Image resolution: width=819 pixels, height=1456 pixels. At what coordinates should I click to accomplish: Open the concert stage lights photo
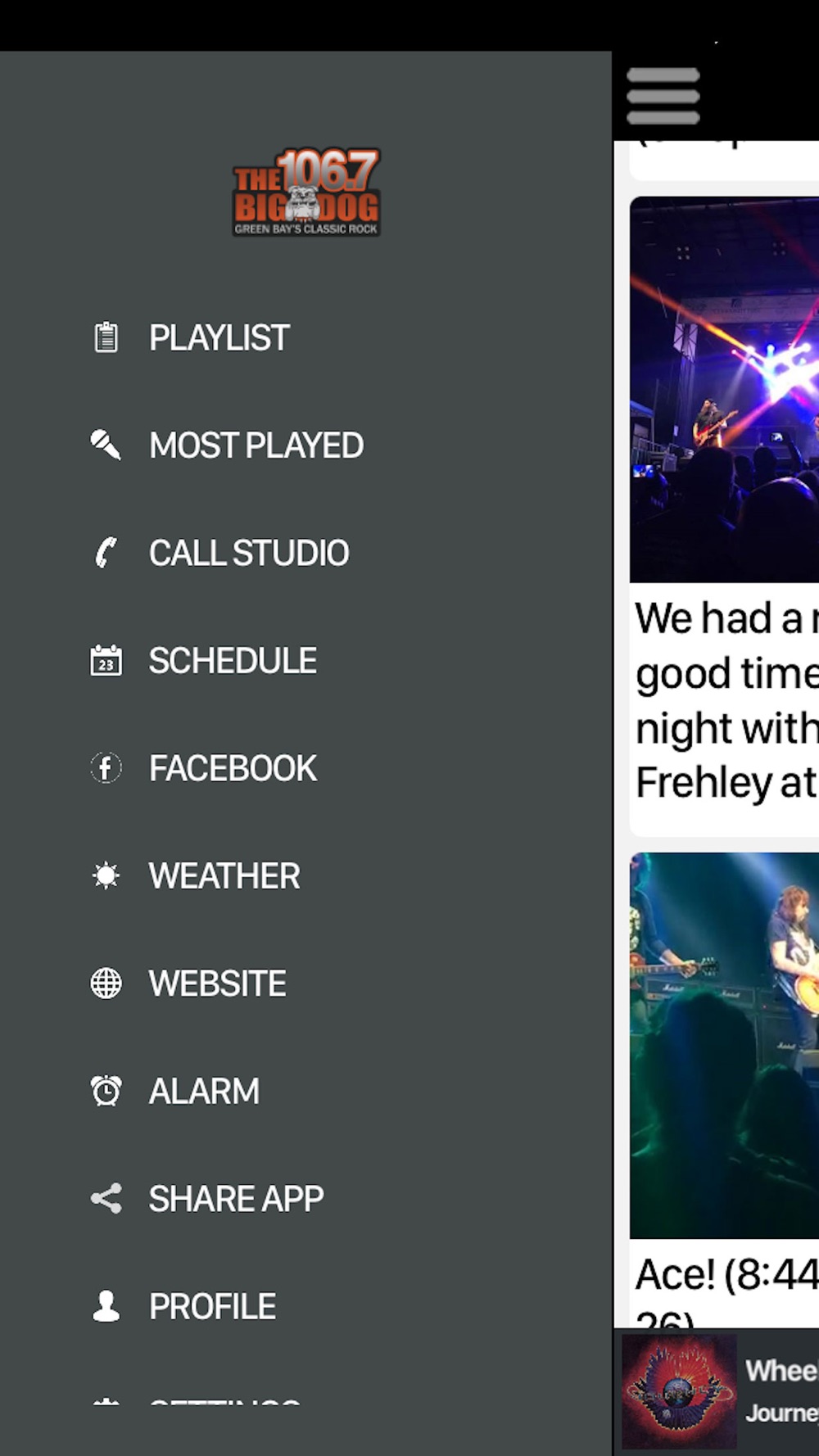pos(724,390)
